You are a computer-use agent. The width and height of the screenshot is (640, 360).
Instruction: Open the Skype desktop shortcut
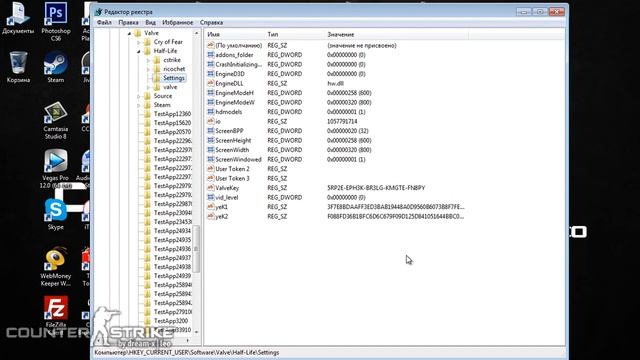[x=56, y=214]
